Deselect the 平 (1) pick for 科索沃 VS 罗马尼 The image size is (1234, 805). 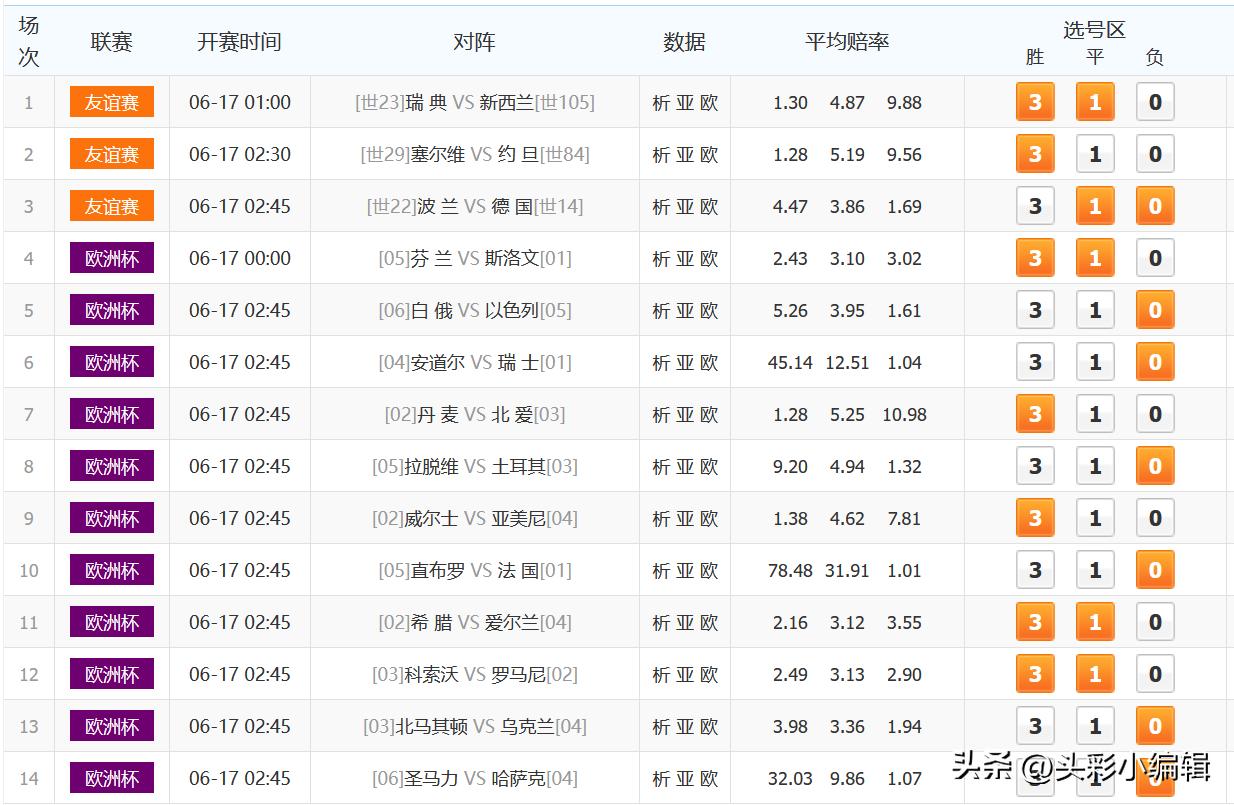click(1095, 674)
